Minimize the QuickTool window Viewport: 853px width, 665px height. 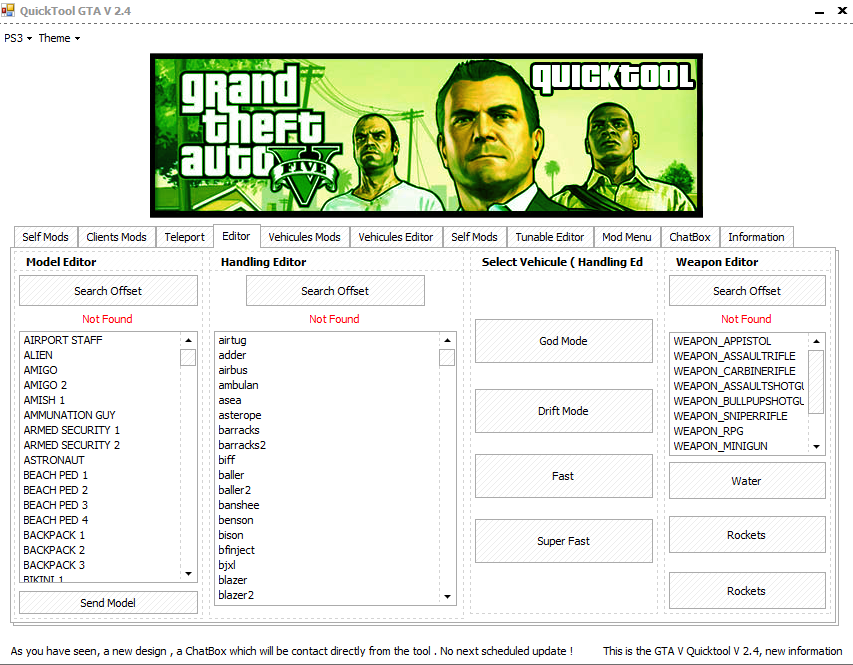click(x=819, y=11)
